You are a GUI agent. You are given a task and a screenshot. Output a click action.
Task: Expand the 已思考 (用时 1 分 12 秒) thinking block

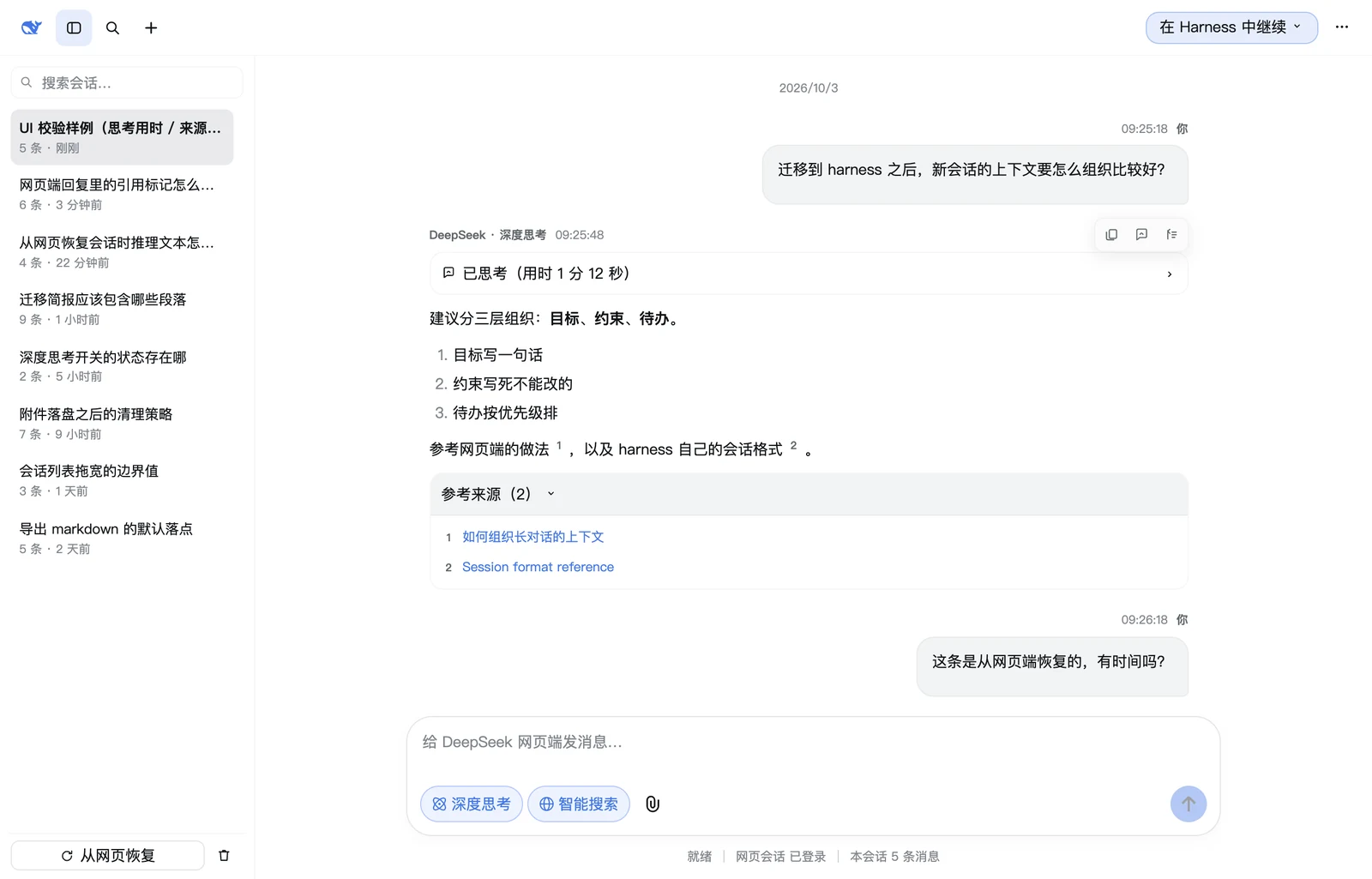[x=809, y=274]
